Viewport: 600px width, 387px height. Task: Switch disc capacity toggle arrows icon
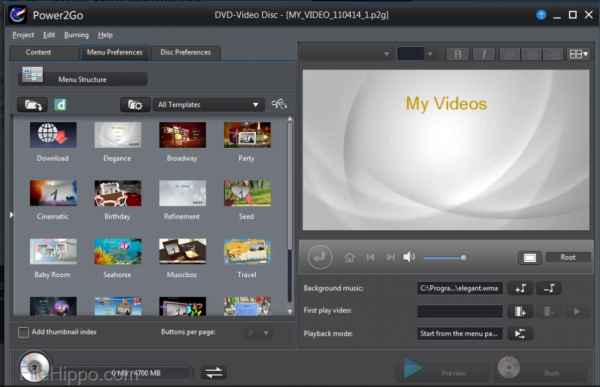(214, 372)
